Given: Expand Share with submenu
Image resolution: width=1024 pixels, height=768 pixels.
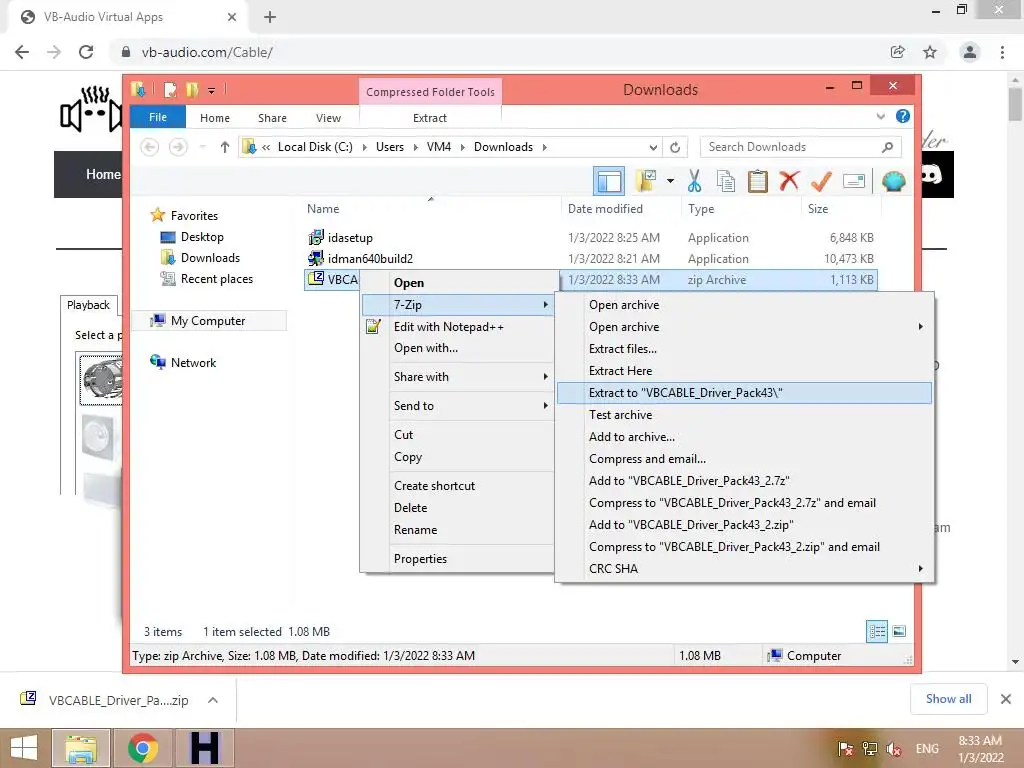Looking at the screenshot, I should 457,377.
